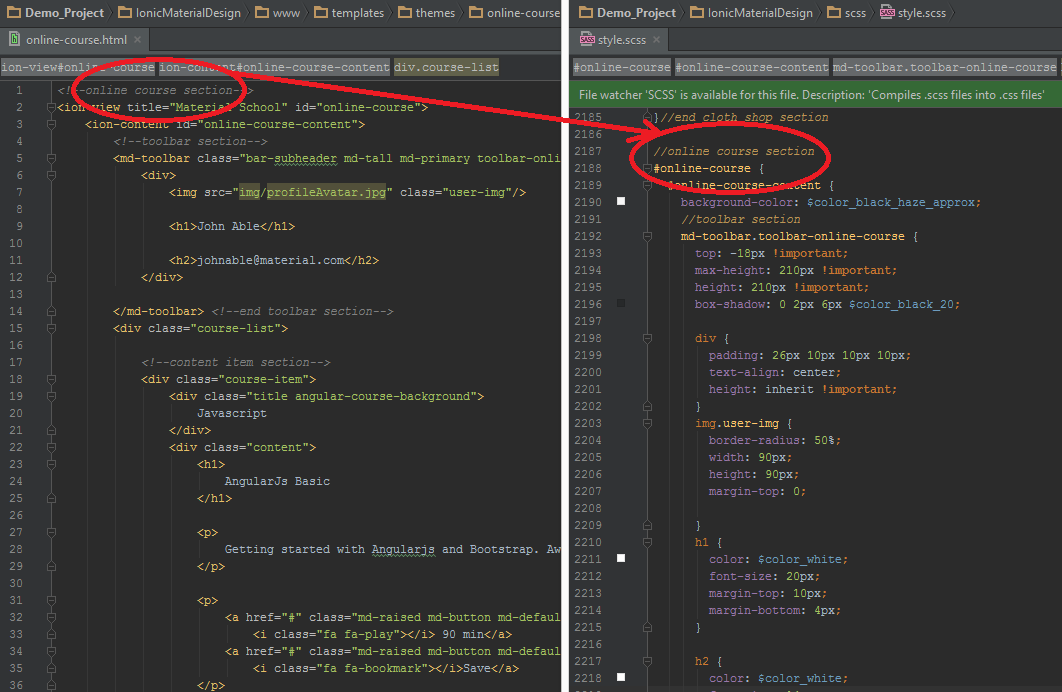Select the #online-course-content breadcrumb in SCSS editor
Image resolution: width=1062 pixels, height=692 pixels.
pos(751,68)
